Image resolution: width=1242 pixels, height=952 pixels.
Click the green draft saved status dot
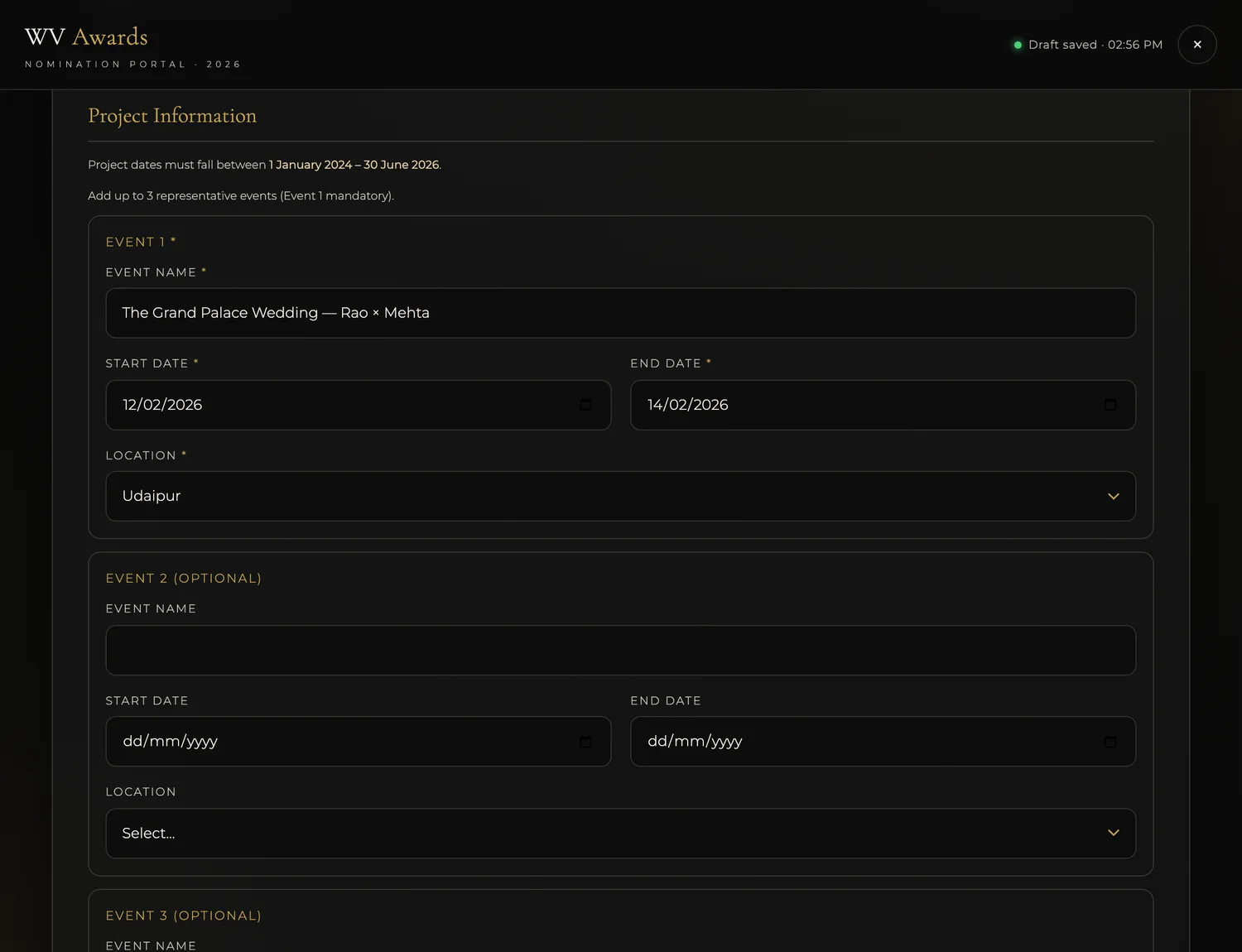coord(1018,45)
